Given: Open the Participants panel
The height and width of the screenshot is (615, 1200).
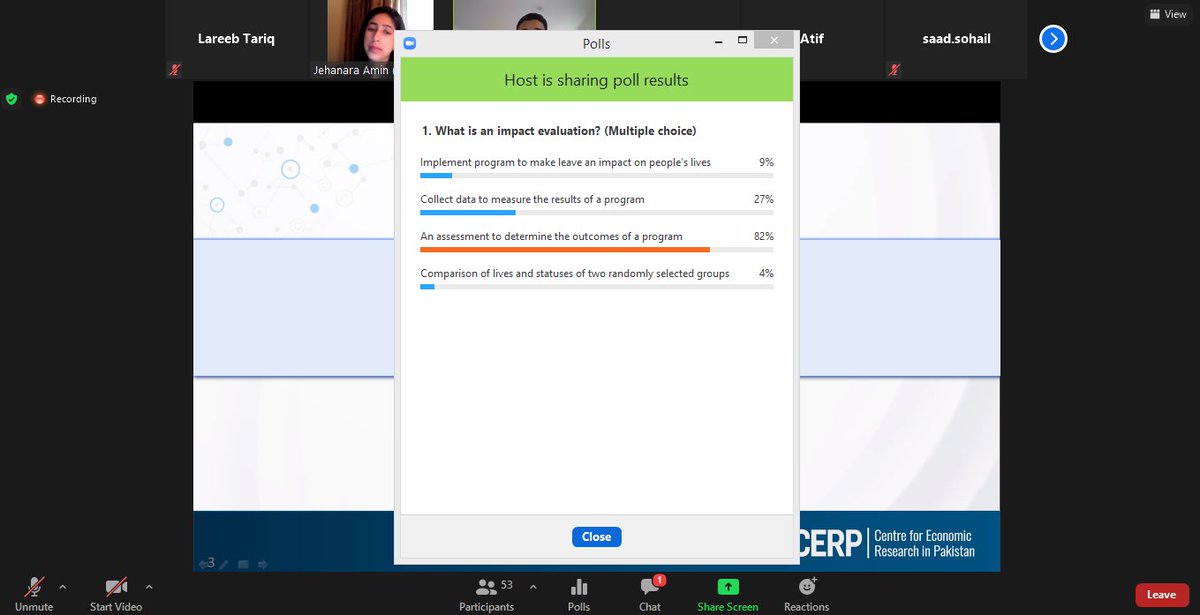Looking at the screenshot, I should 487,593.
